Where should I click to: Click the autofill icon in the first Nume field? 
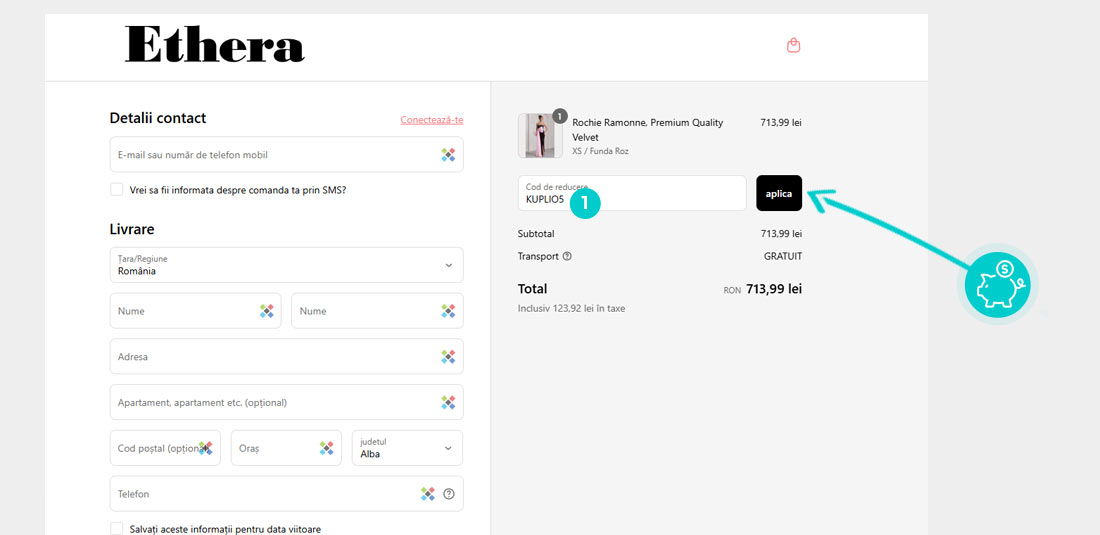266,311
